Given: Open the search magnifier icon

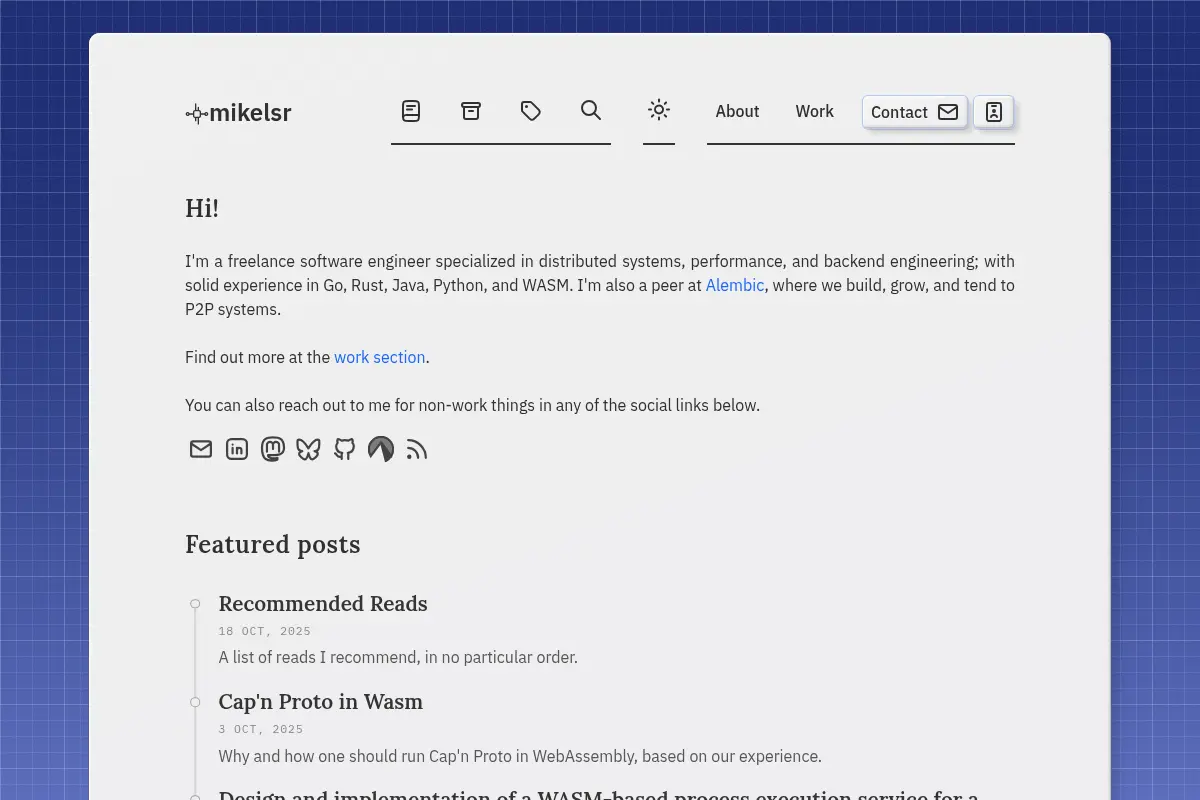Looking at the screenshot, I should [591, 110].
